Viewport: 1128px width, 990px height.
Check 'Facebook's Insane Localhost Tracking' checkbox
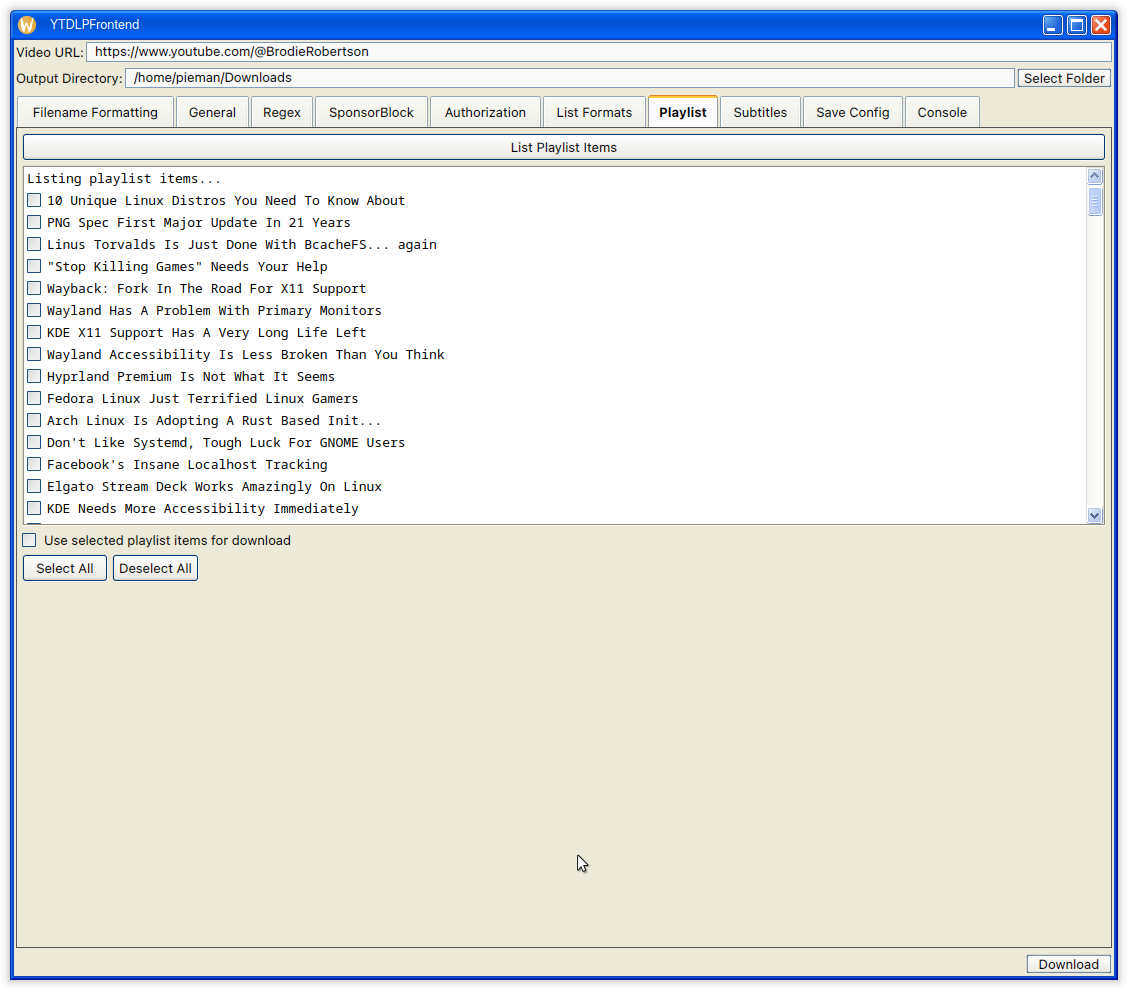(x=34, y=464)
